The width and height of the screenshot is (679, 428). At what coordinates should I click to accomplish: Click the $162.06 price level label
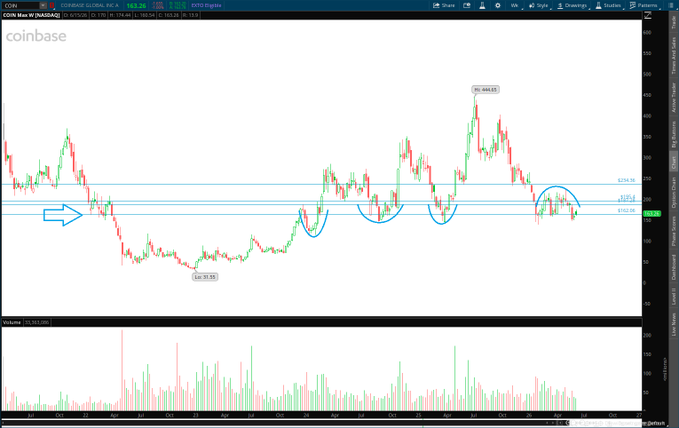[626, 211]
